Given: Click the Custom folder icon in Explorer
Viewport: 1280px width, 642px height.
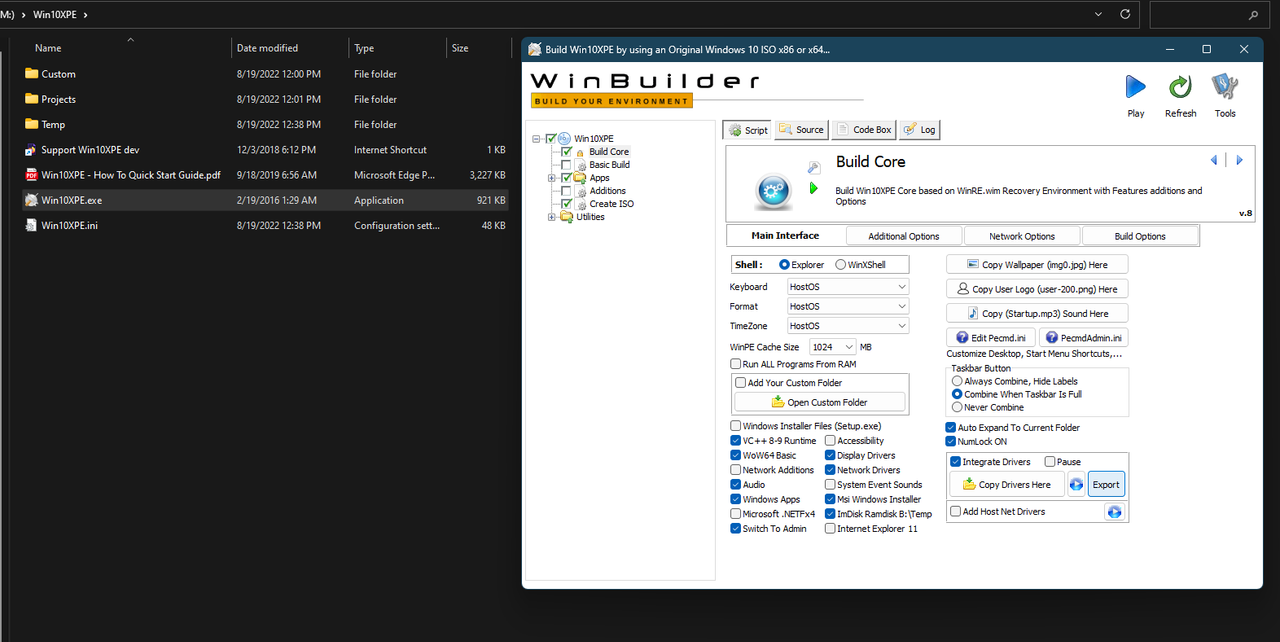Looking at the screenshot, I should [x=31, y=74].
